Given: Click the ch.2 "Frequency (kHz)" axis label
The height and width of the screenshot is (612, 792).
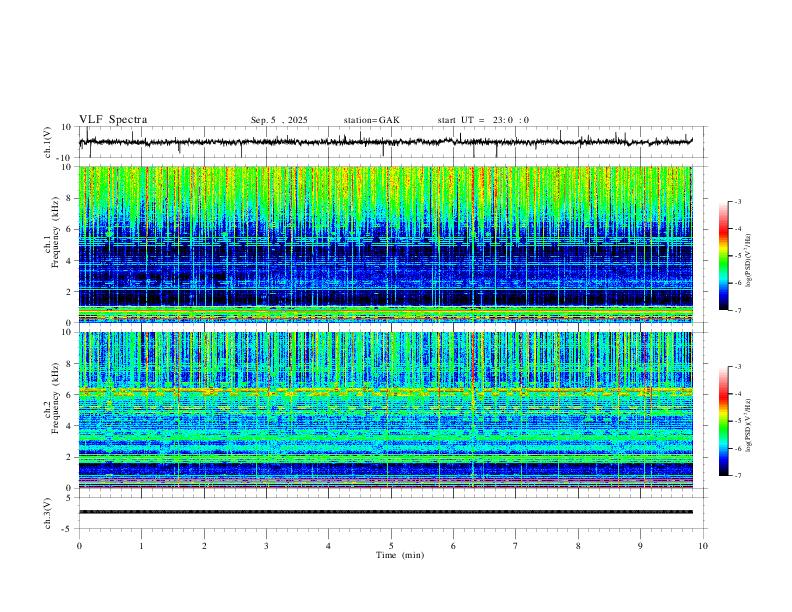Looking at the screenshot, I should click(x=55, y=398).
